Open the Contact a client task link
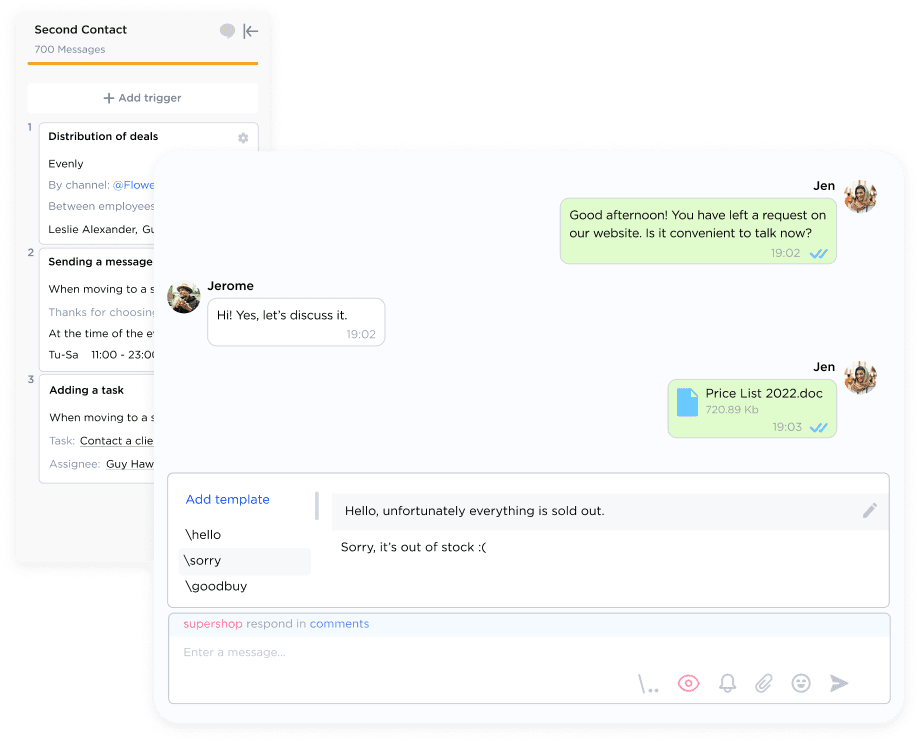Image resolution: width=919 pixels, height=742 pixels. tap(117, 440)
